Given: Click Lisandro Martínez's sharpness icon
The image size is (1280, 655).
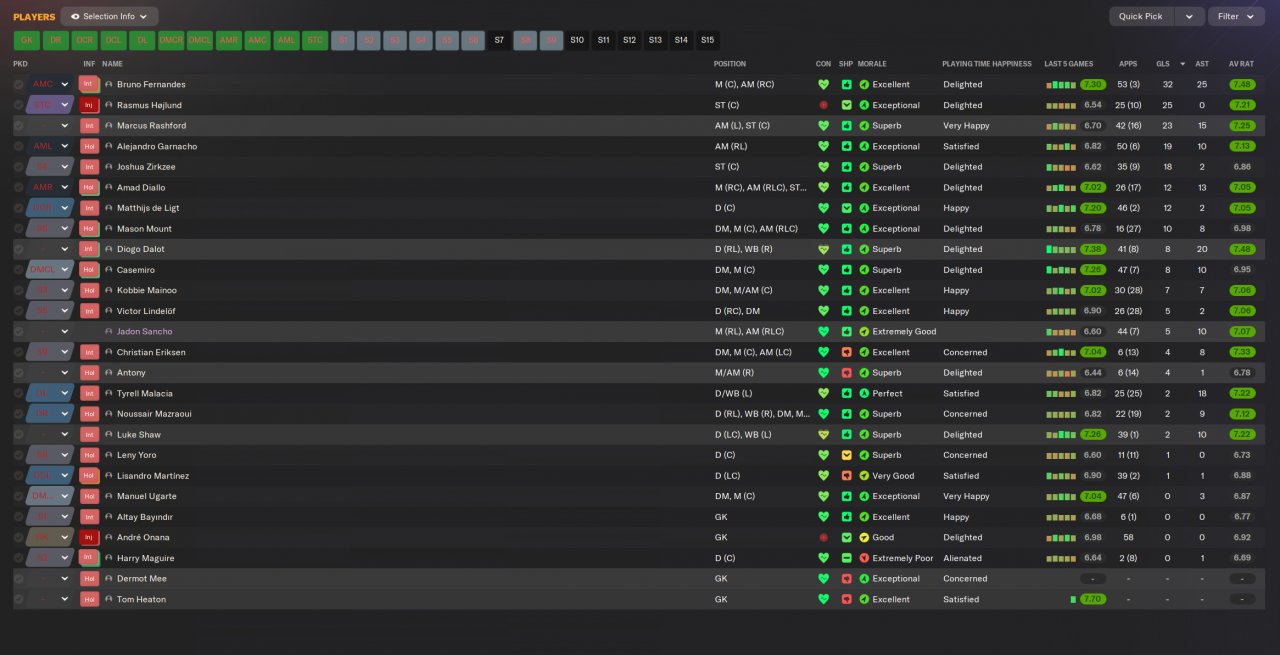Looking at the screenshot, I should 846,476.
